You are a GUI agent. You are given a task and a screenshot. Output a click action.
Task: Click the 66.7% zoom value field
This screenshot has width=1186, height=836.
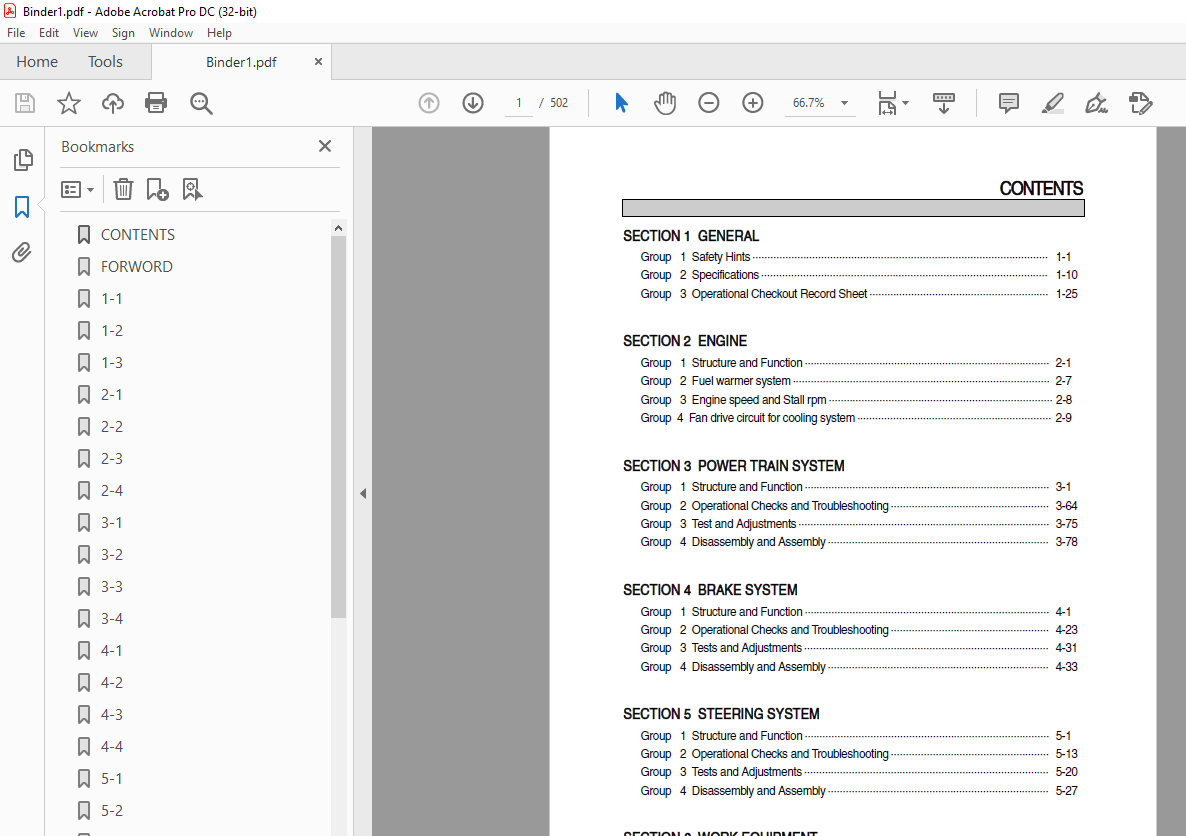point(809,103)
